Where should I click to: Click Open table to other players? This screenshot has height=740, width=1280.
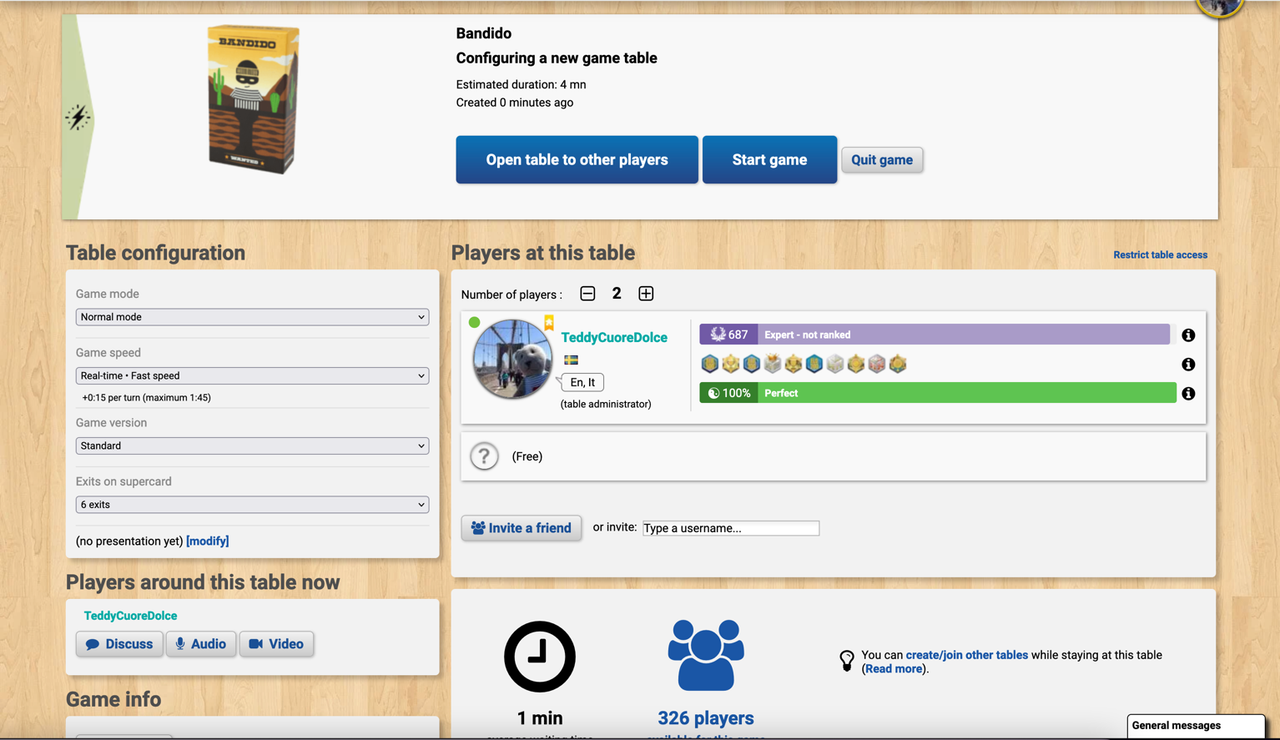pyautogui.click(x=577, y=160)
